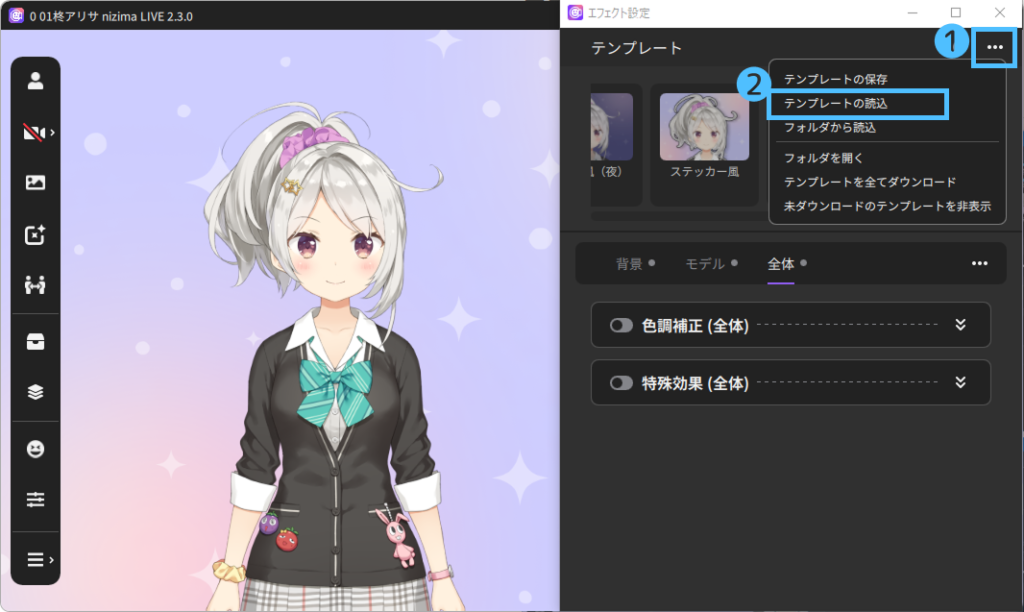This screenshot has height=612, width=1024.
Task: Open the parameter sliders sidebar icon
Action: (35, 500)
